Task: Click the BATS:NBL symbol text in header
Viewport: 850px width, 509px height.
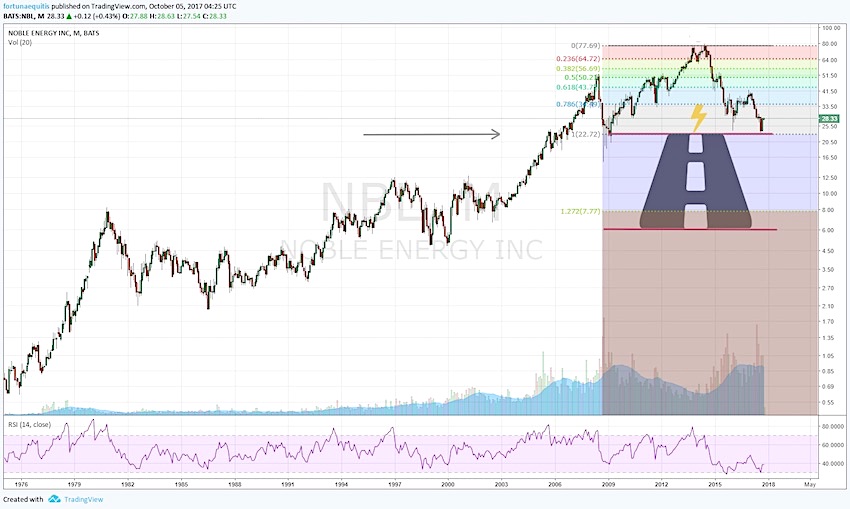Action: click(18, 16)
